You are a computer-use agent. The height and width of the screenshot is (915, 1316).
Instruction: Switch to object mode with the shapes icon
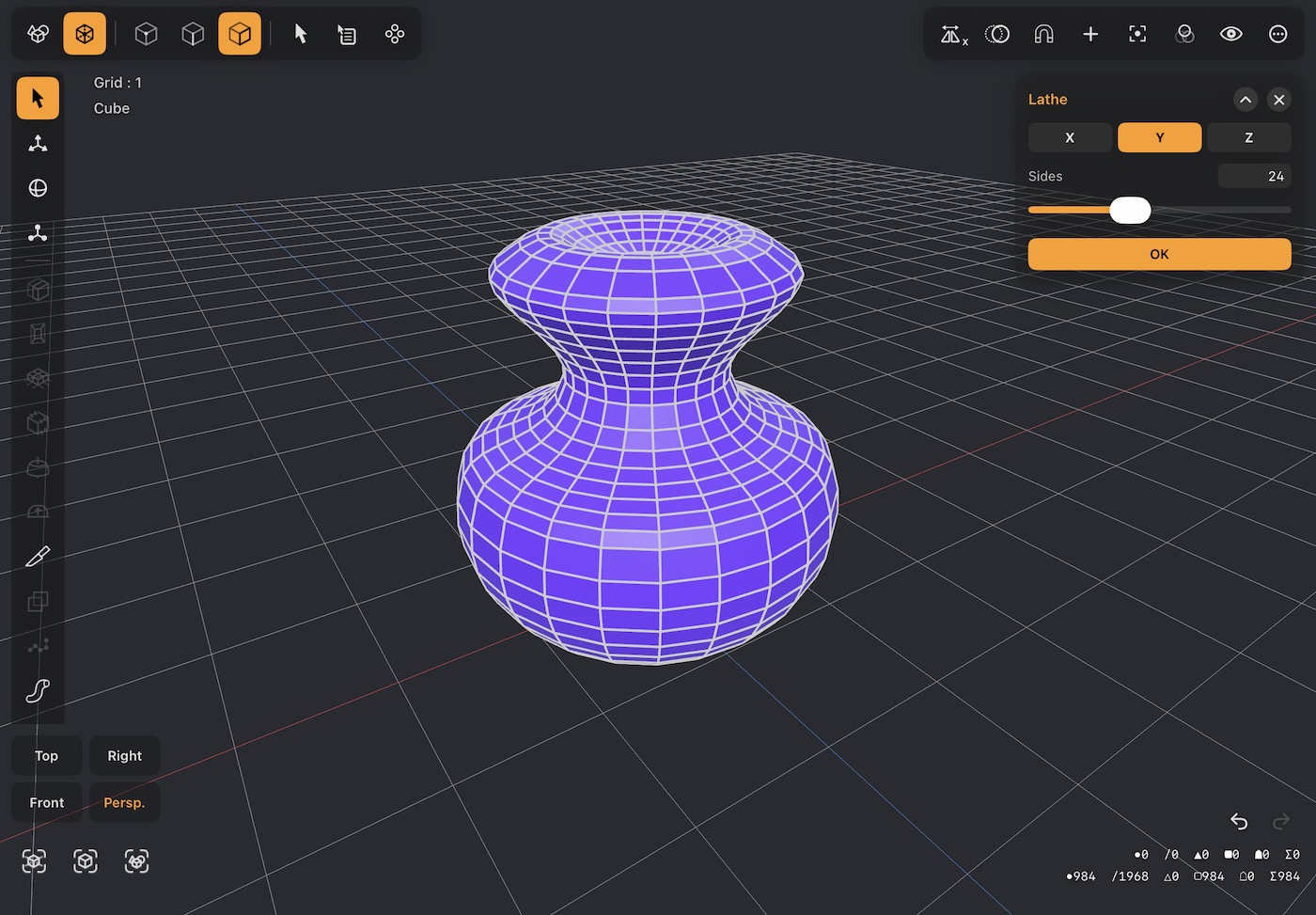click(38, 34)
